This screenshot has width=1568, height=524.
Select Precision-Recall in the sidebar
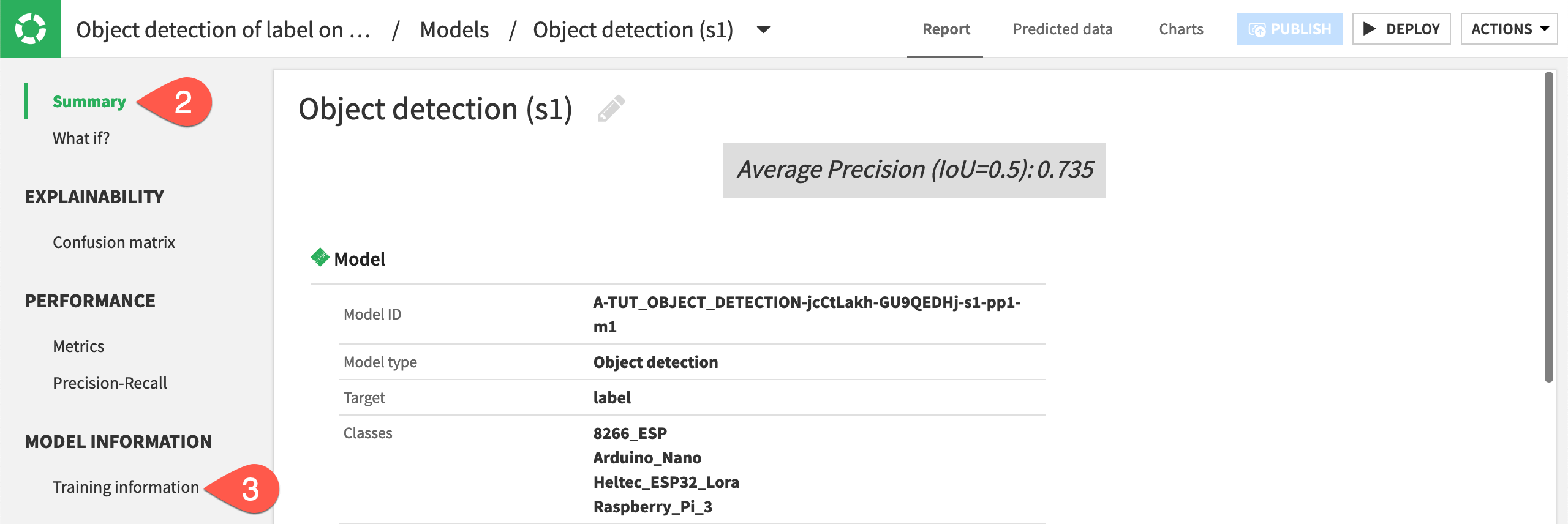point(110,383)
